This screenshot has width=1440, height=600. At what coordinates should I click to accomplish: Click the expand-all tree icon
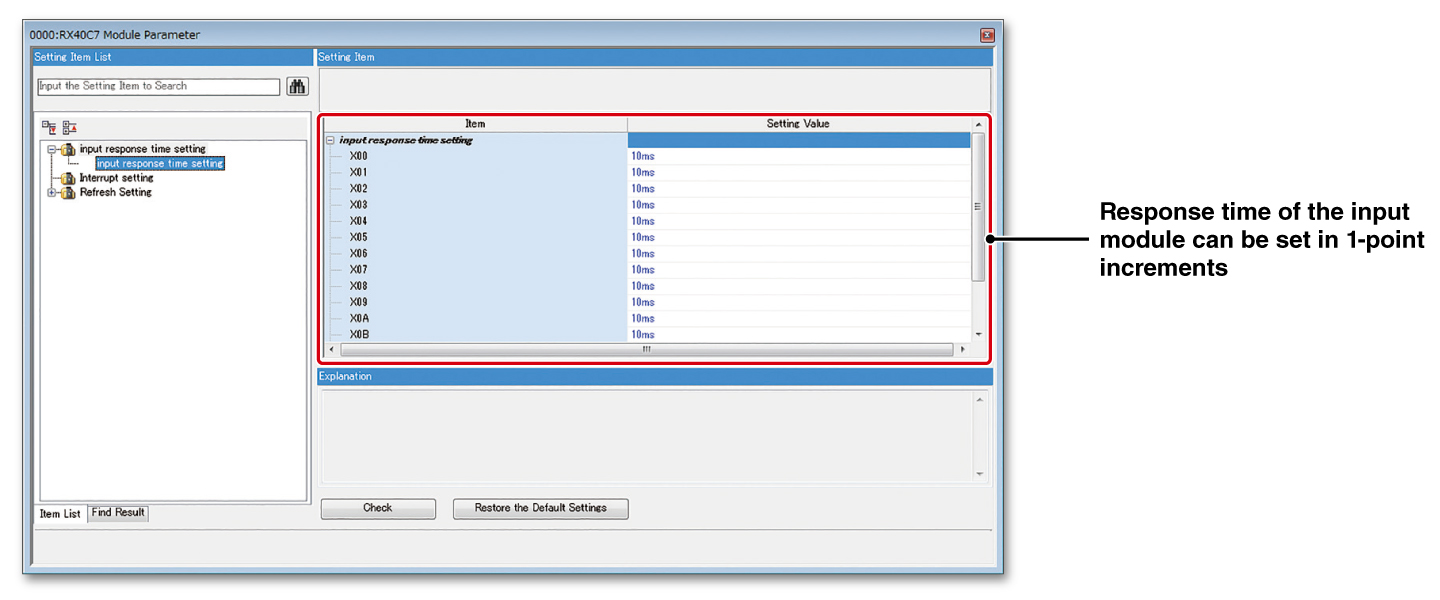point(50,127)
